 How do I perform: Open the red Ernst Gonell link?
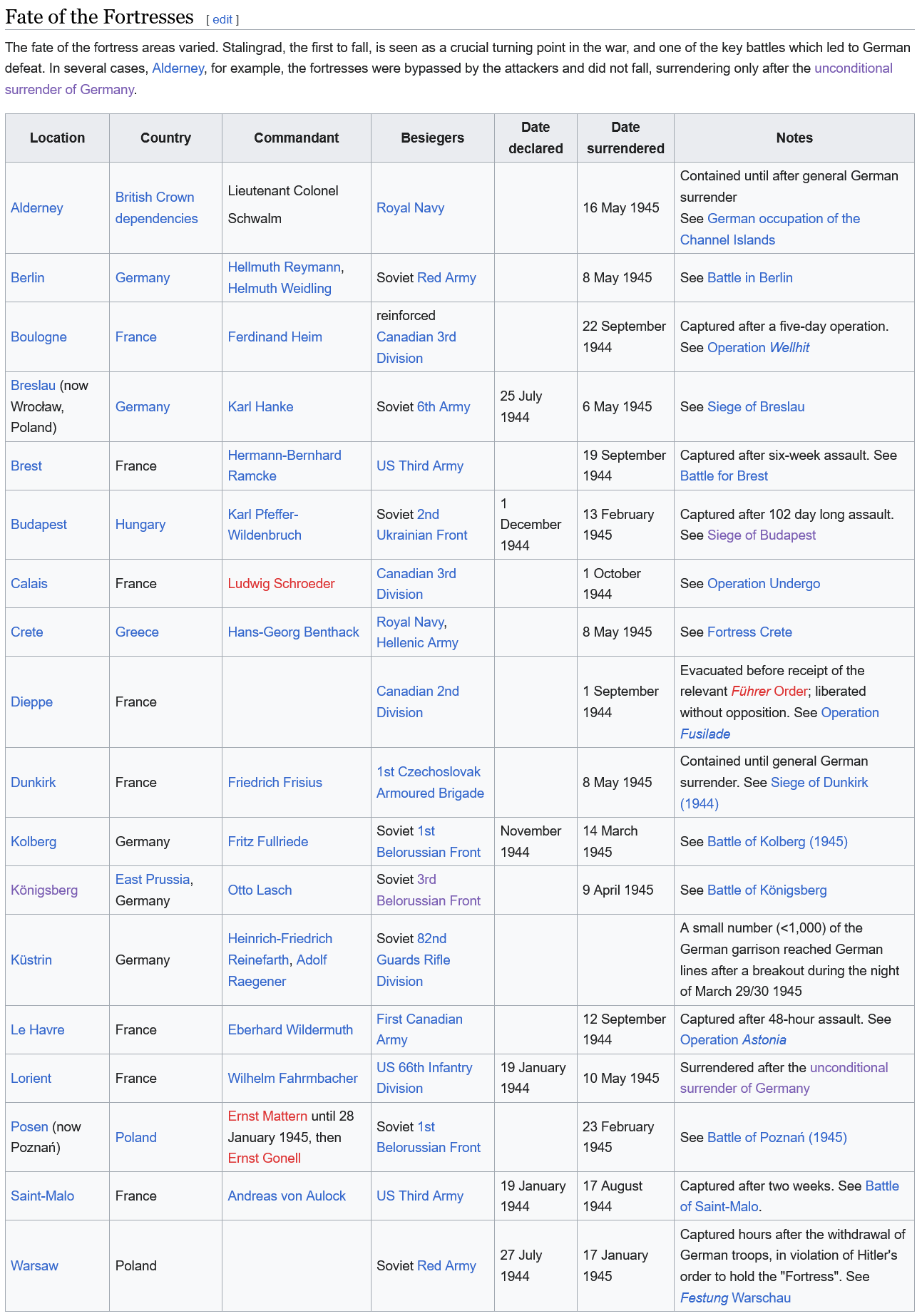pos(265,1158)
